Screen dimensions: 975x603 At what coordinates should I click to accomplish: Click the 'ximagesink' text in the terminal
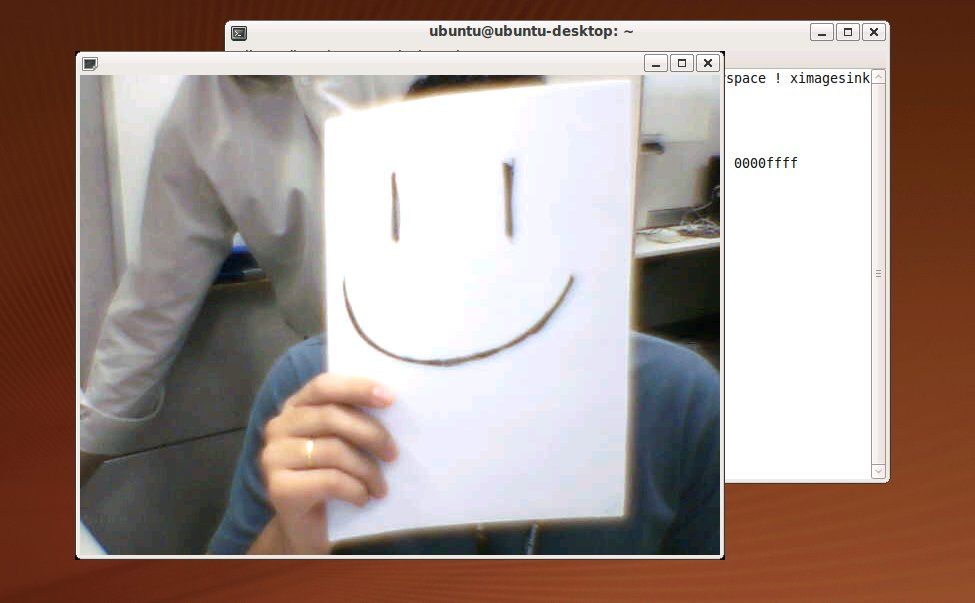click(829, 78)
